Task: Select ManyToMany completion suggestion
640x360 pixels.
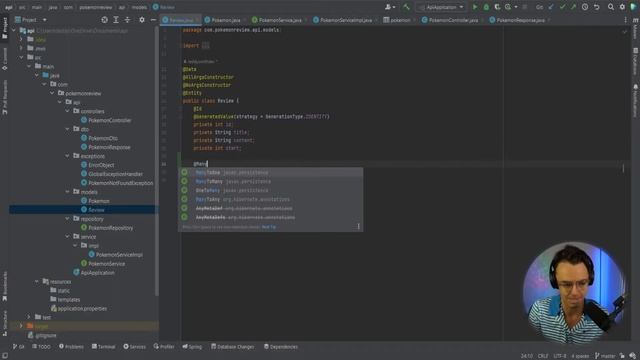Action: (x=270, y=182)
